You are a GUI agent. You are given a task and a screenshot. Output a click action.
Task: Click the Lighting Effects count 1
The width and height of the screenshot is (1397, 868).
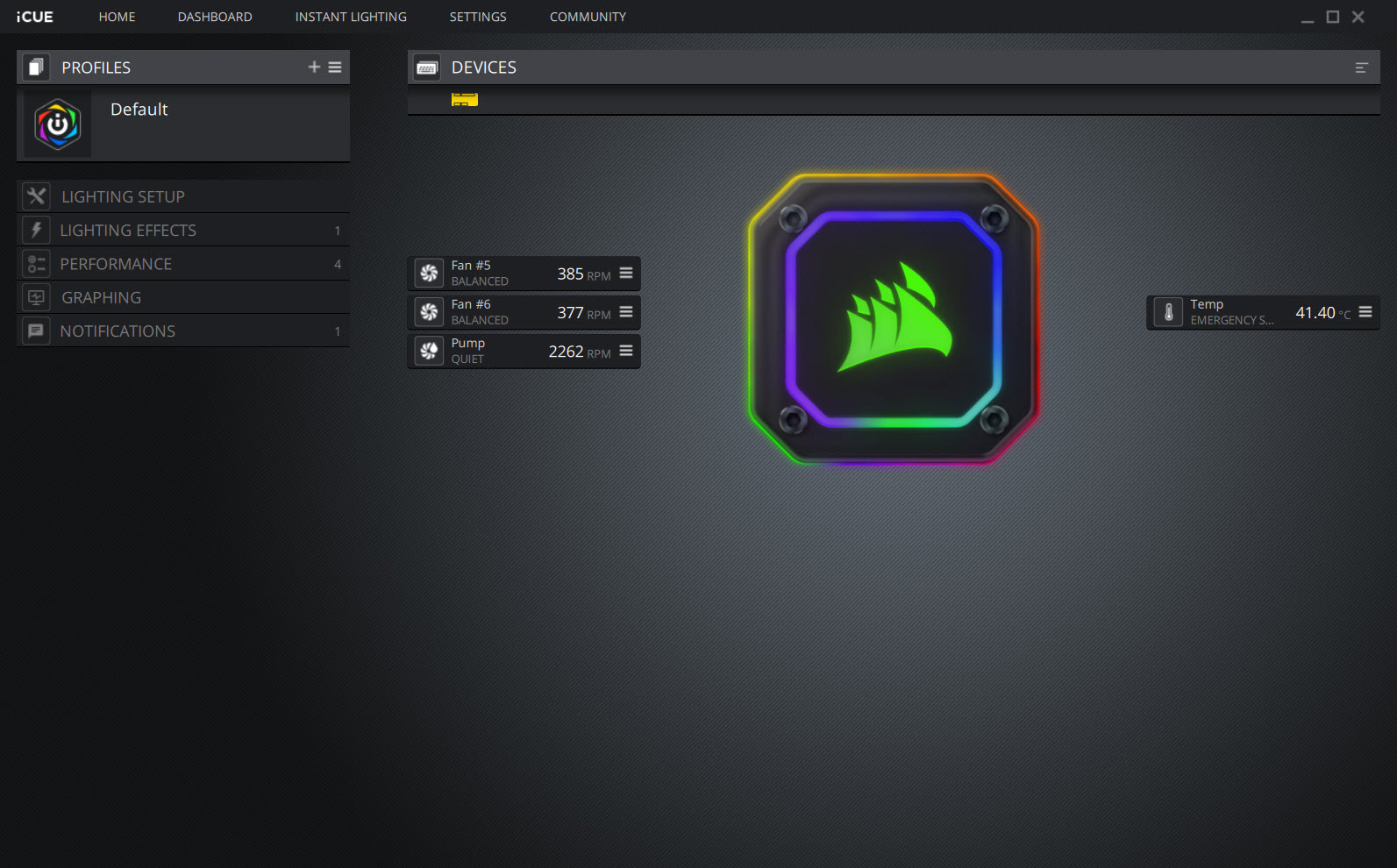pos(338,231)
